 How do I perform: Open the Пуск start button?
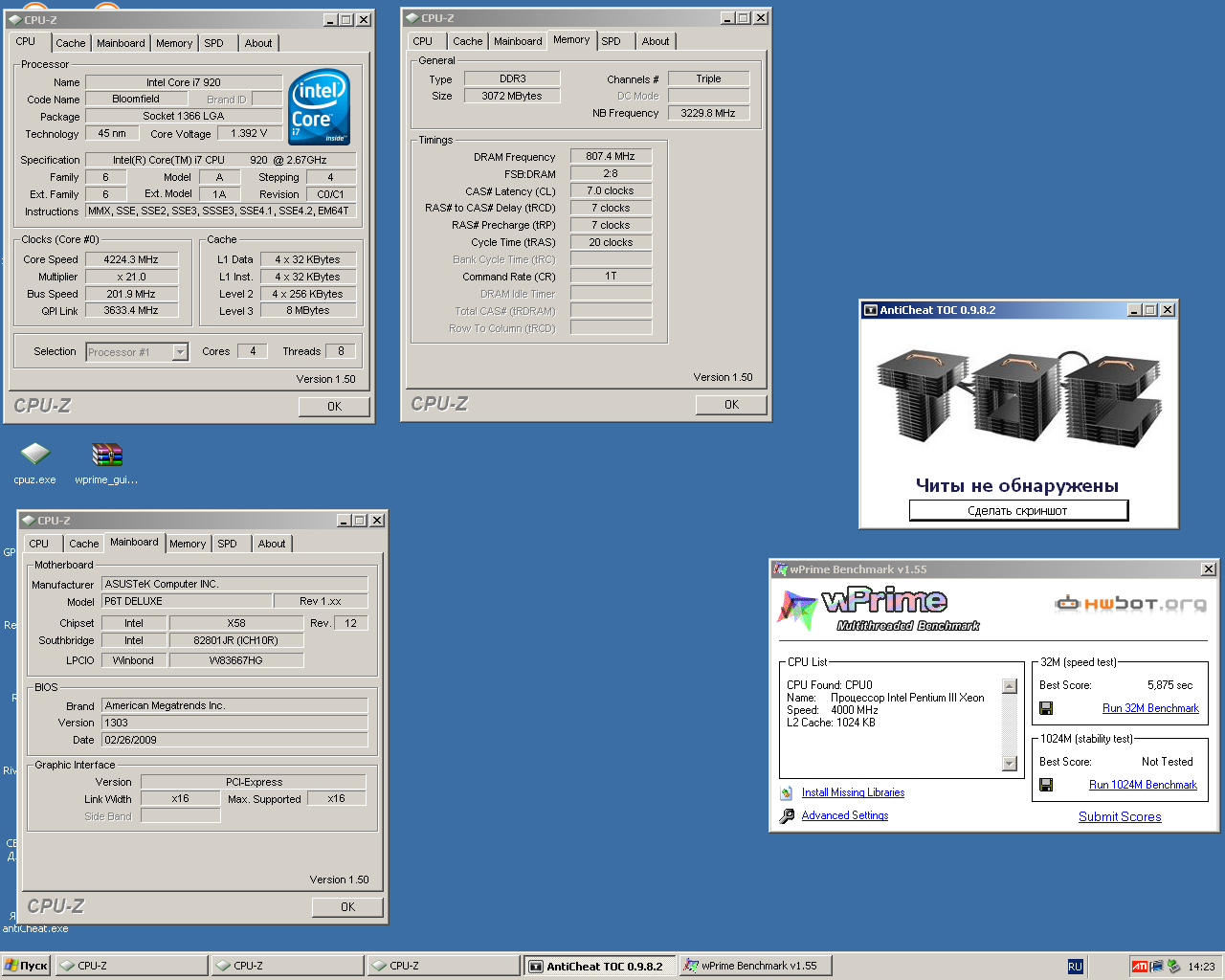pyautogui.click(x=26, y=966)
